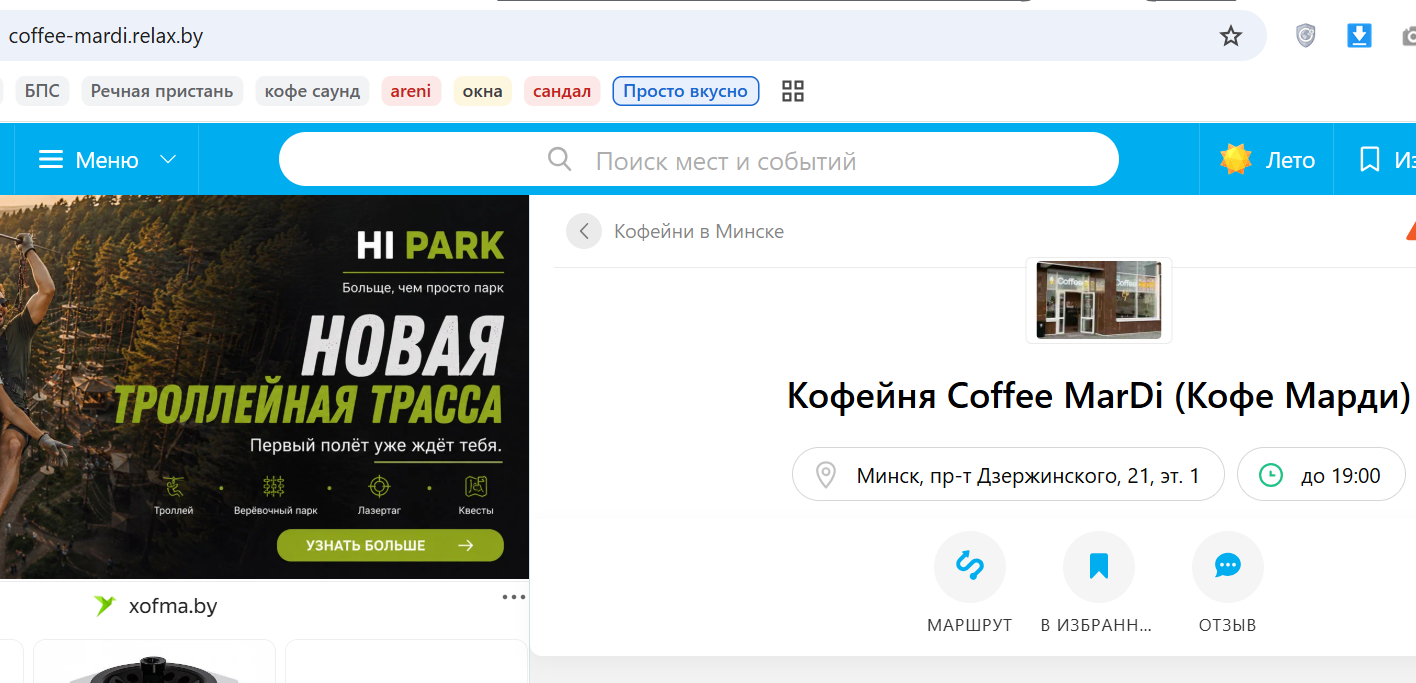Open the HI PARK advertisement banner

point(264,387)
